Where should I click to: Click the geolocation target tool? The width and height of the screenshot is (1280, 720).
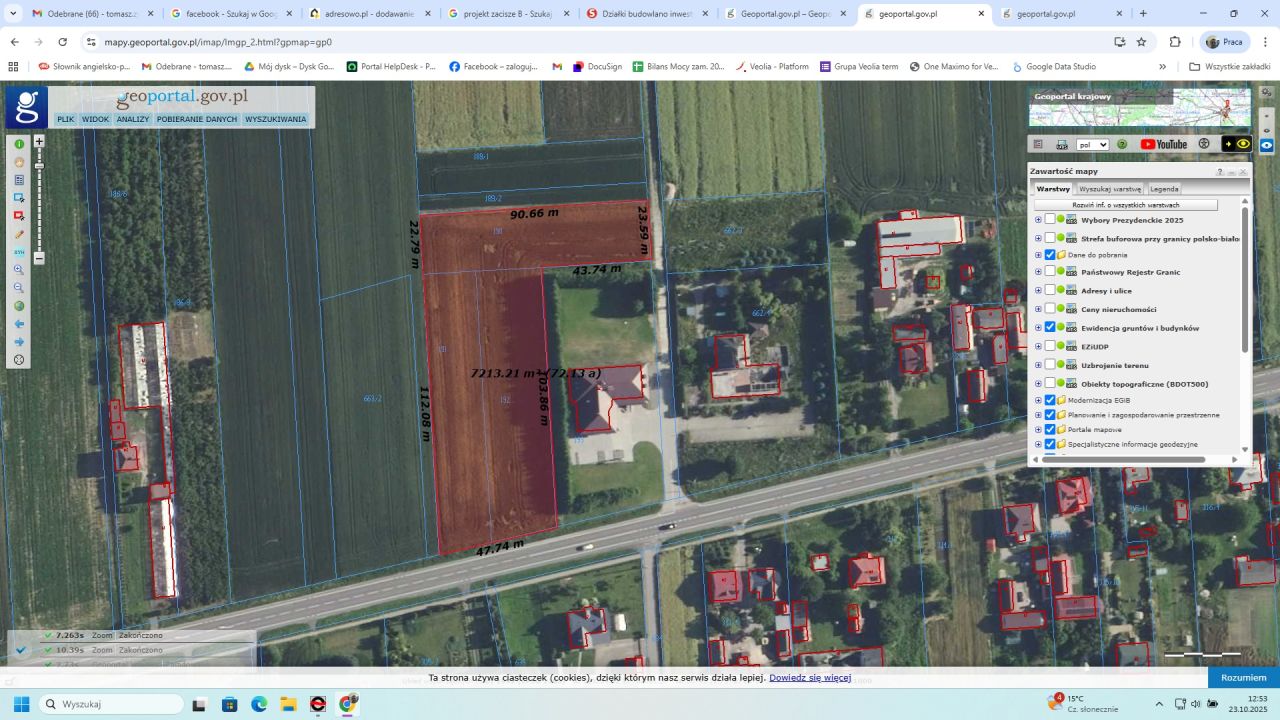point(19,360)
